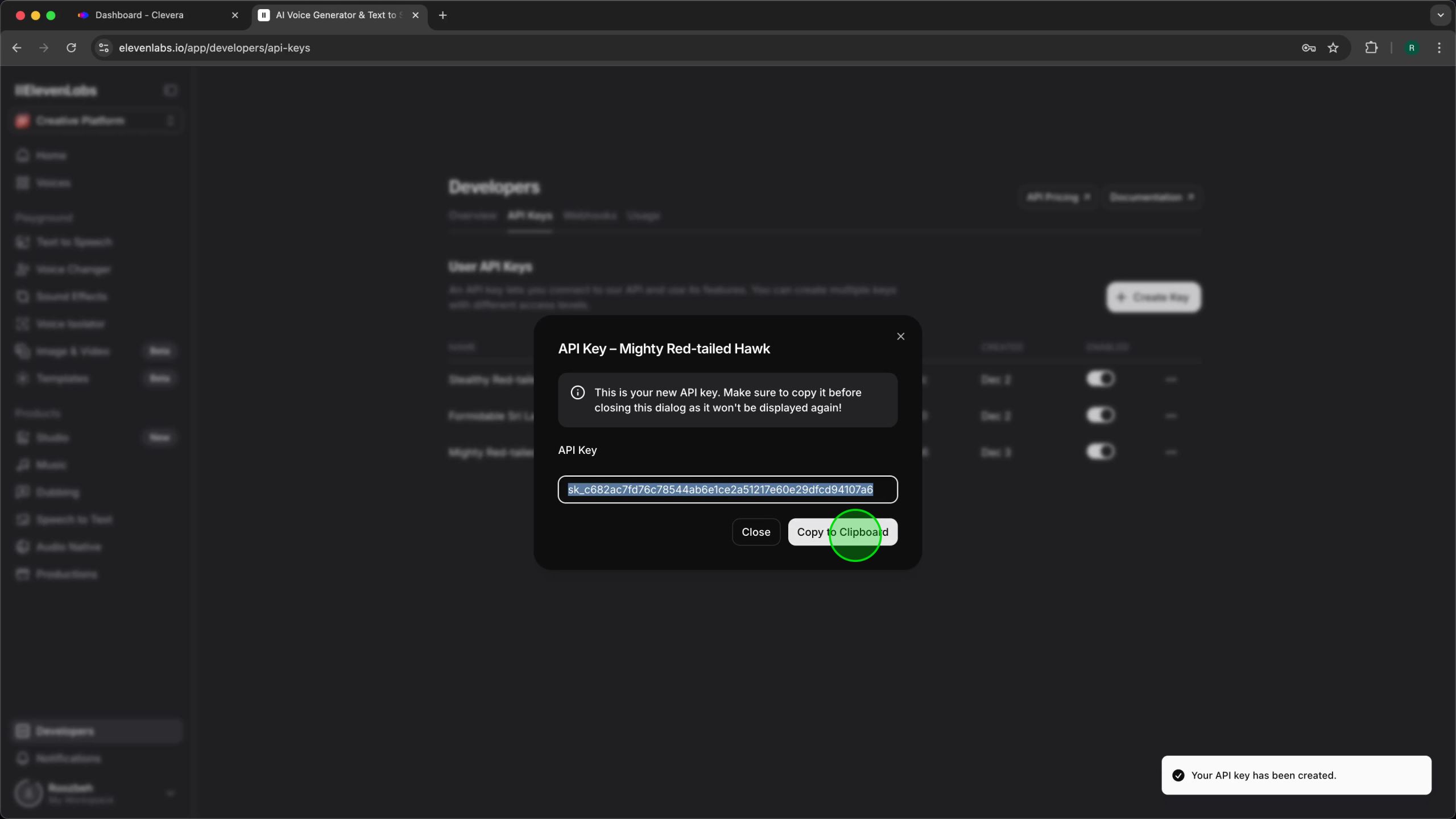Toggle the first API key's enabled switch
The height and width of the screenshot is (819, 1456).
(1101, 379)
